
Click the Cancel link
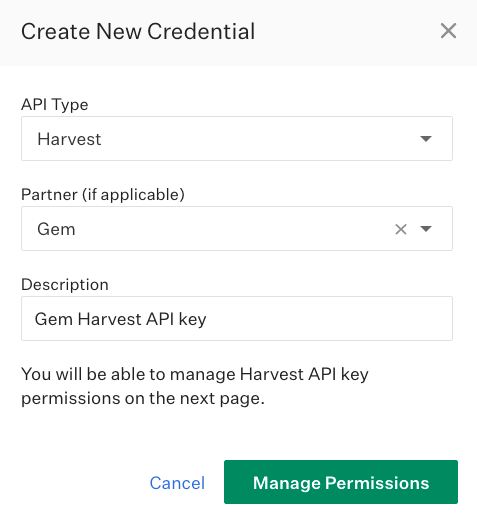[177, 483]
